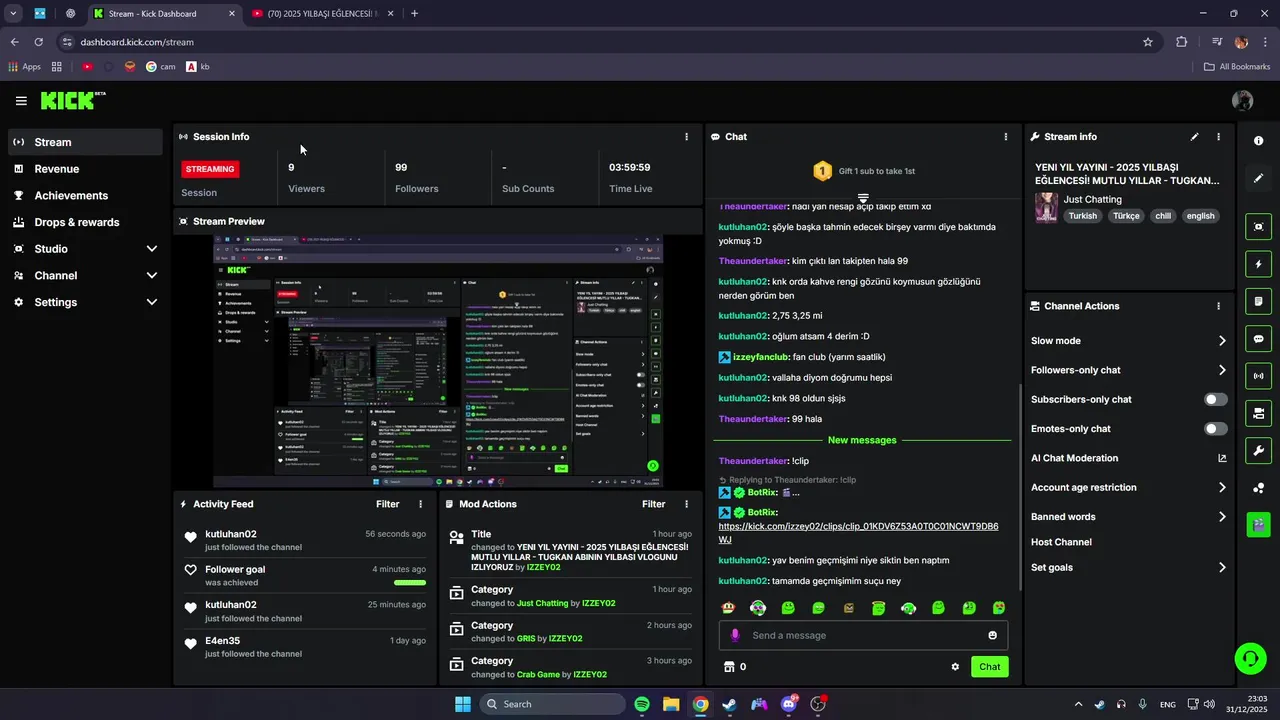The width and height of the screenshot is (1280, 720).
Task: Bookmark this page with the star icon
Action: (1148, 42)
